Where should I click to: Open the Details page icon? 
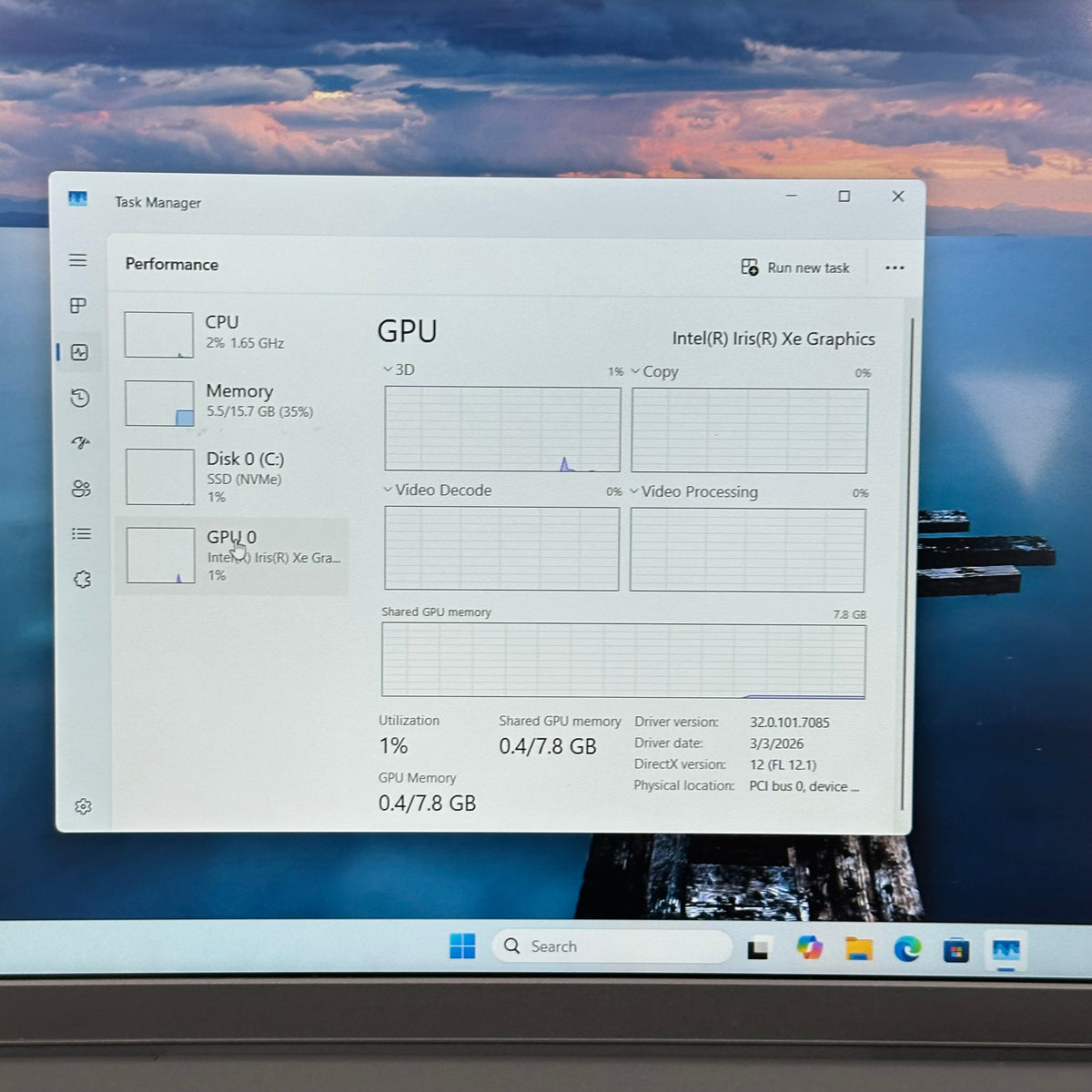82,534
